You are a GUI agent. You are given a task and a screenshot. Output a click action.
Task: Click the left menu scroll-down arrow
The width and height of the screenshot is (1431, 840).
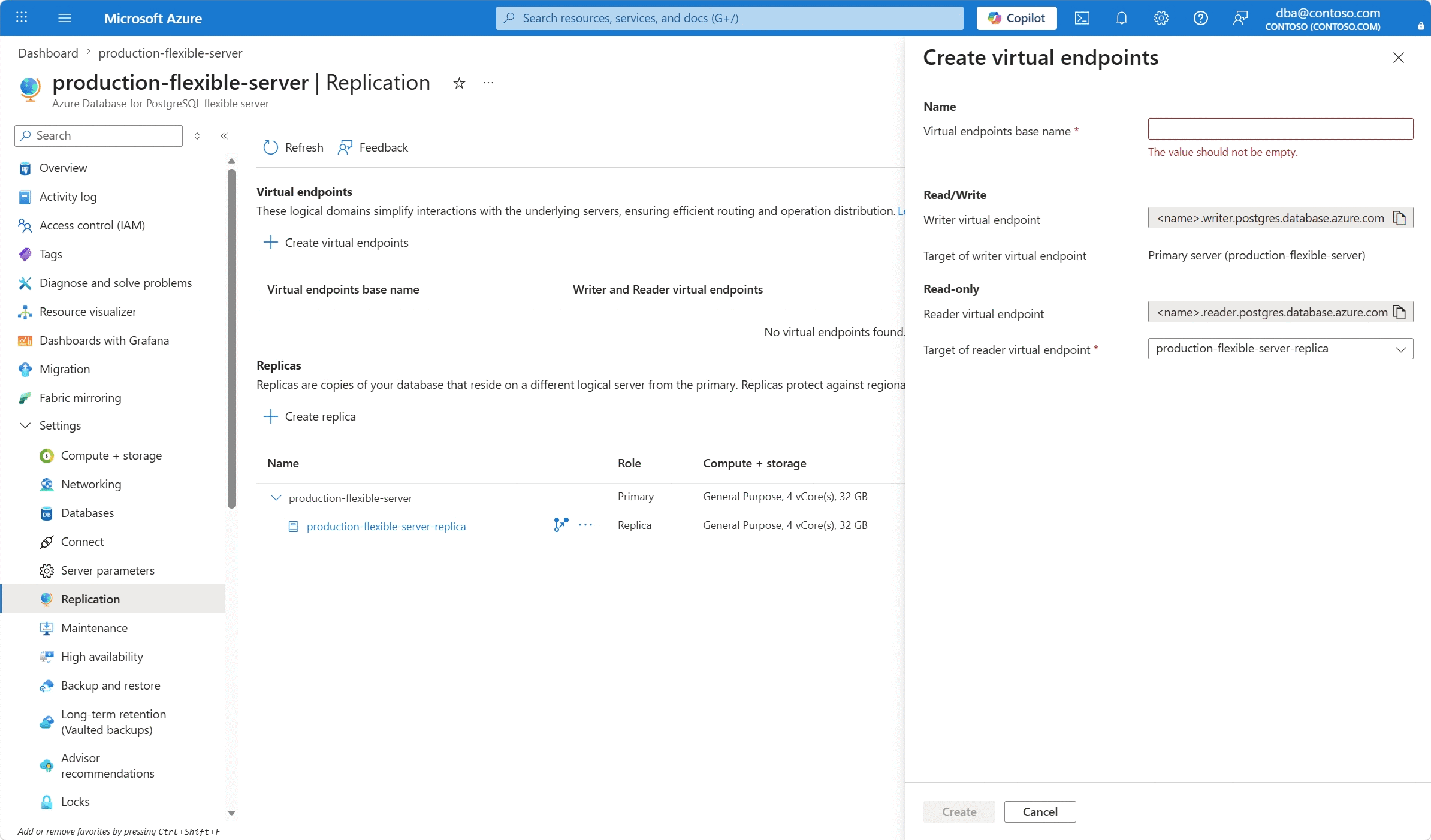[x=231, y=813]
